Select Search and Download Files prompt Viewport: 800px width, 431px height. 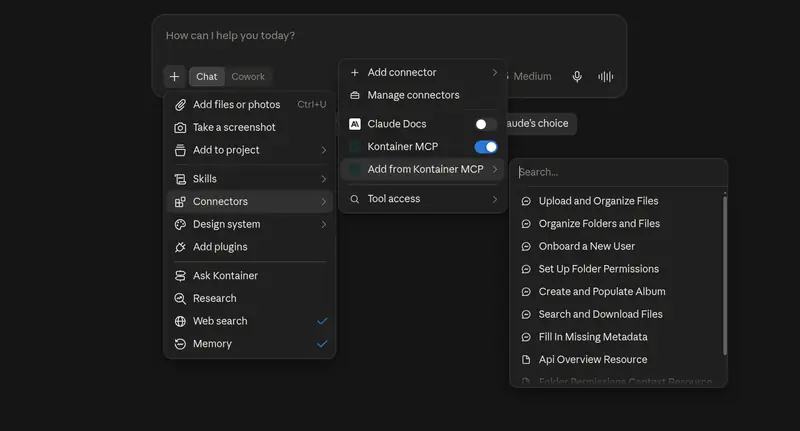pos(618,314)
